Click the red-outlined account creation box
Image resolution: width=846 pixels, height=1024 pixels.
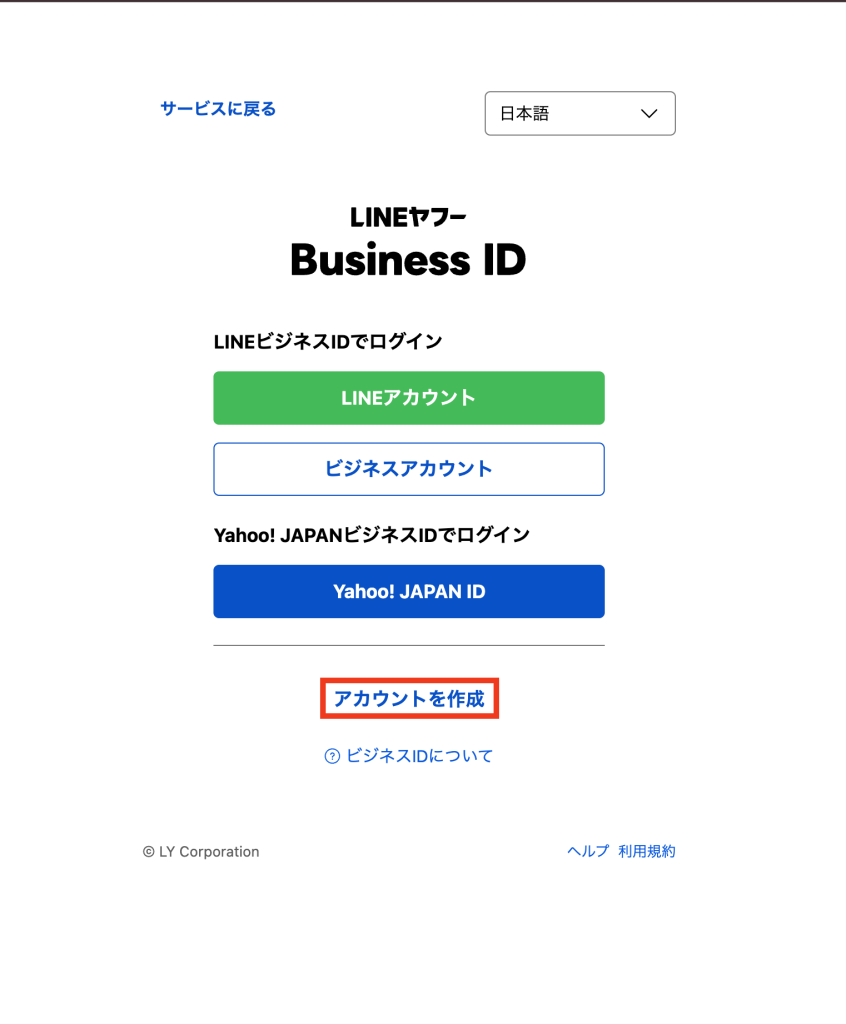pos(409,699)
